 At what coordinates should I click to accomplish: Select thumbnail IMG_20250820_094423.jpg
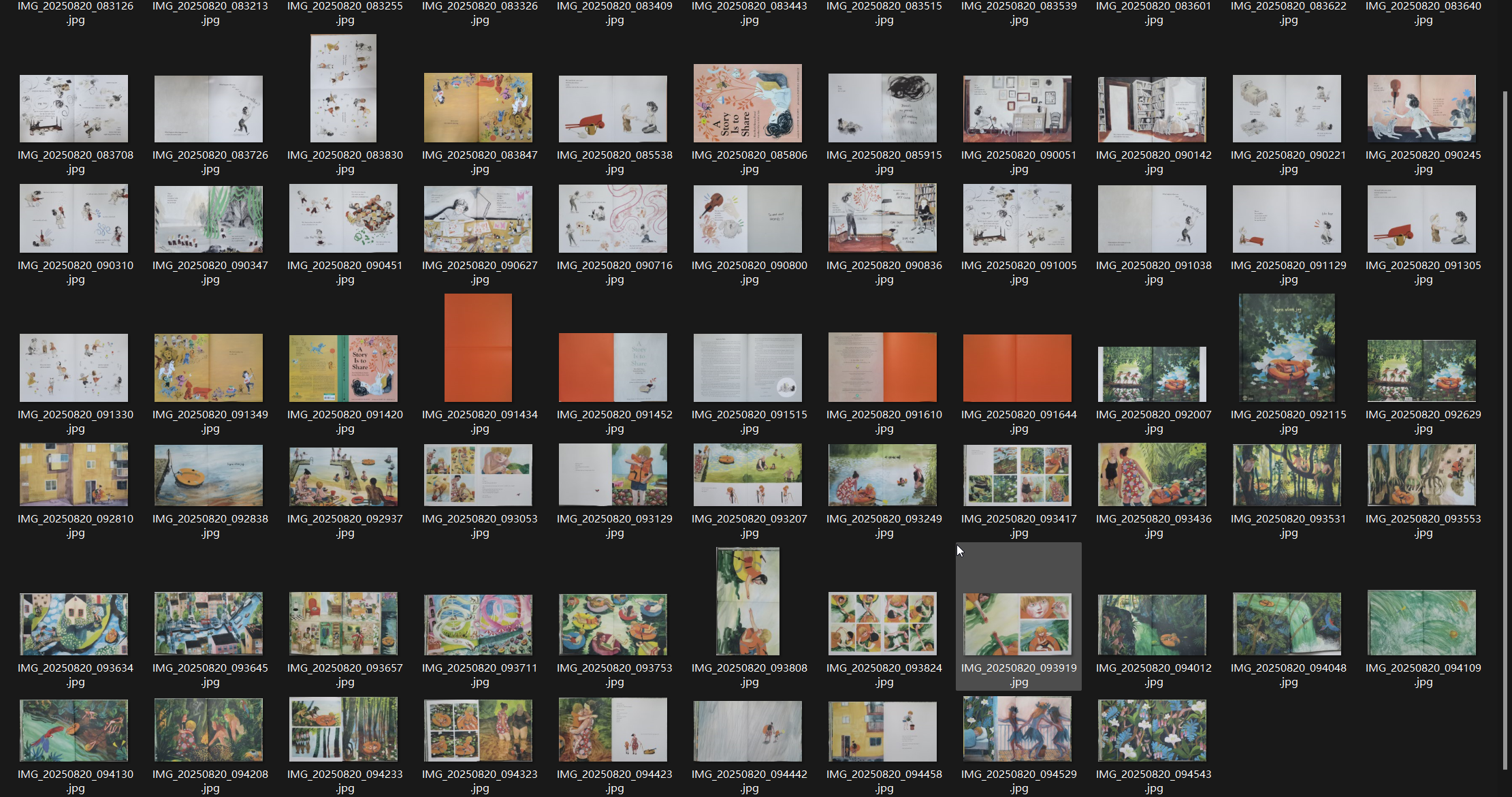(x=613, y=730)
